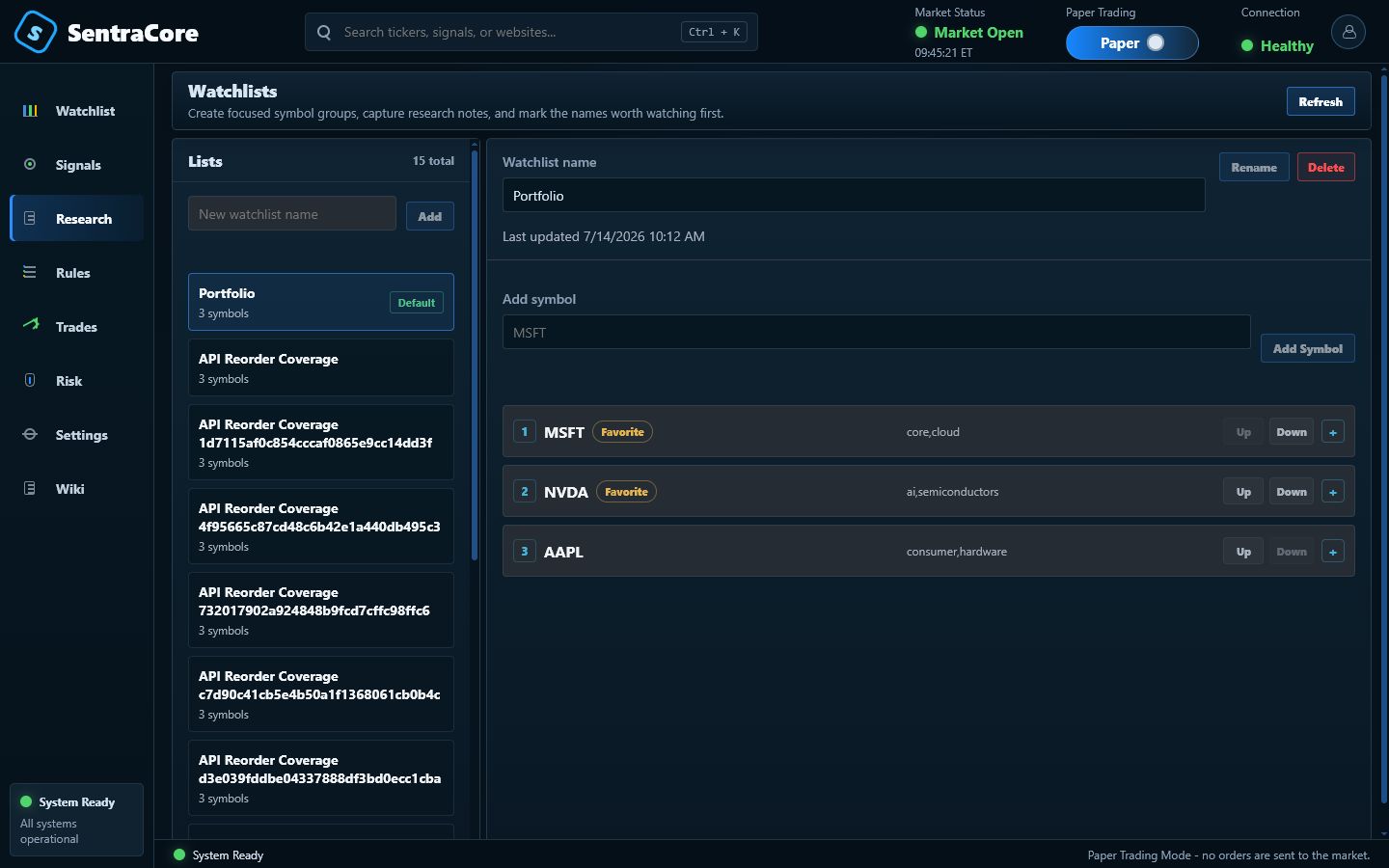Click the AAPL symbol name
The width and height of the screenshot is (1389, 868).
pyautogui.click(x=563, y=552)
